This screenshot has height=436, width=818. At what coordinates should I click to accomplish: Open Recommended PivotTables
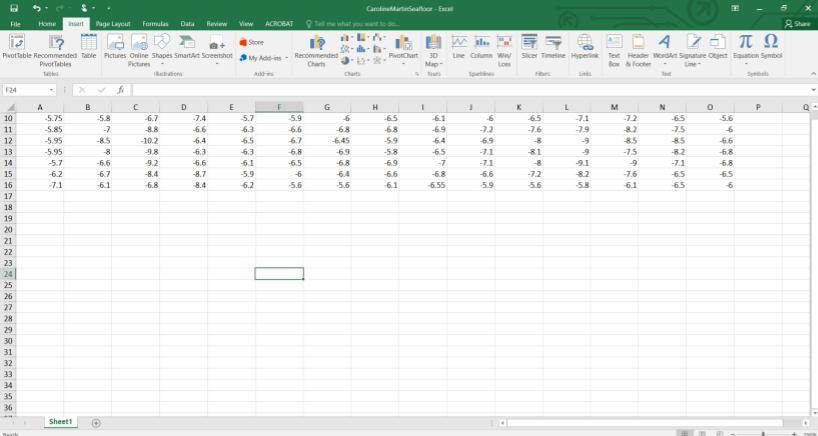point(55,50)
